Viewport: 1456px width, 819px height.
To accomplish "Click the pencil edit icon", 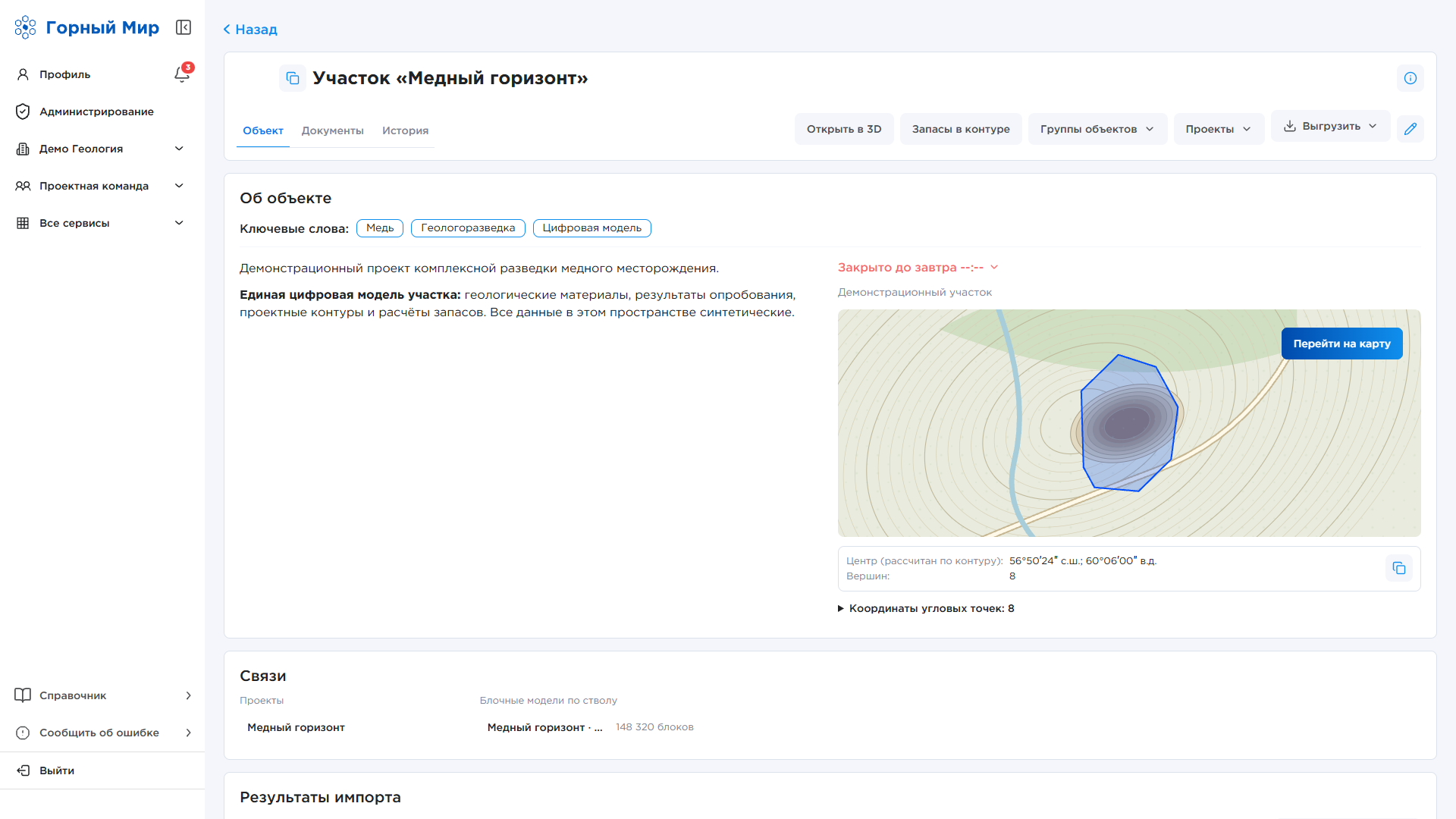I will click(x=1410, y=129).
